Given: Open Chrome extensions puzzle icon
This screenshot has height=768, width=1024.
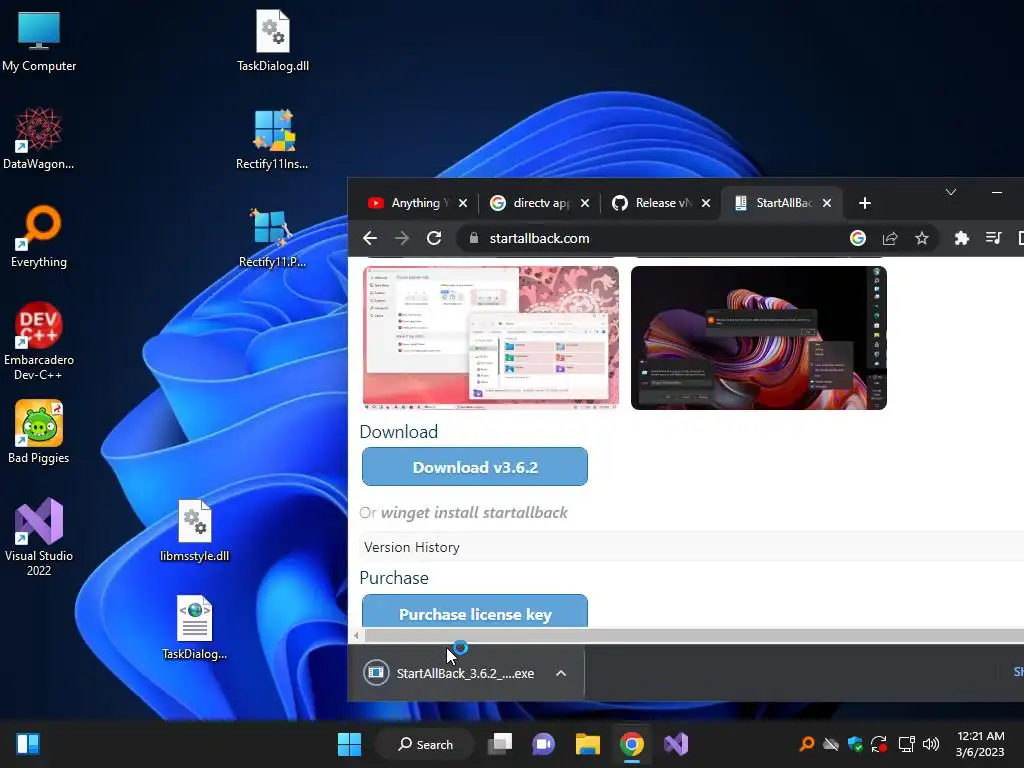Looking at the screenshot, I should point(961,238).
